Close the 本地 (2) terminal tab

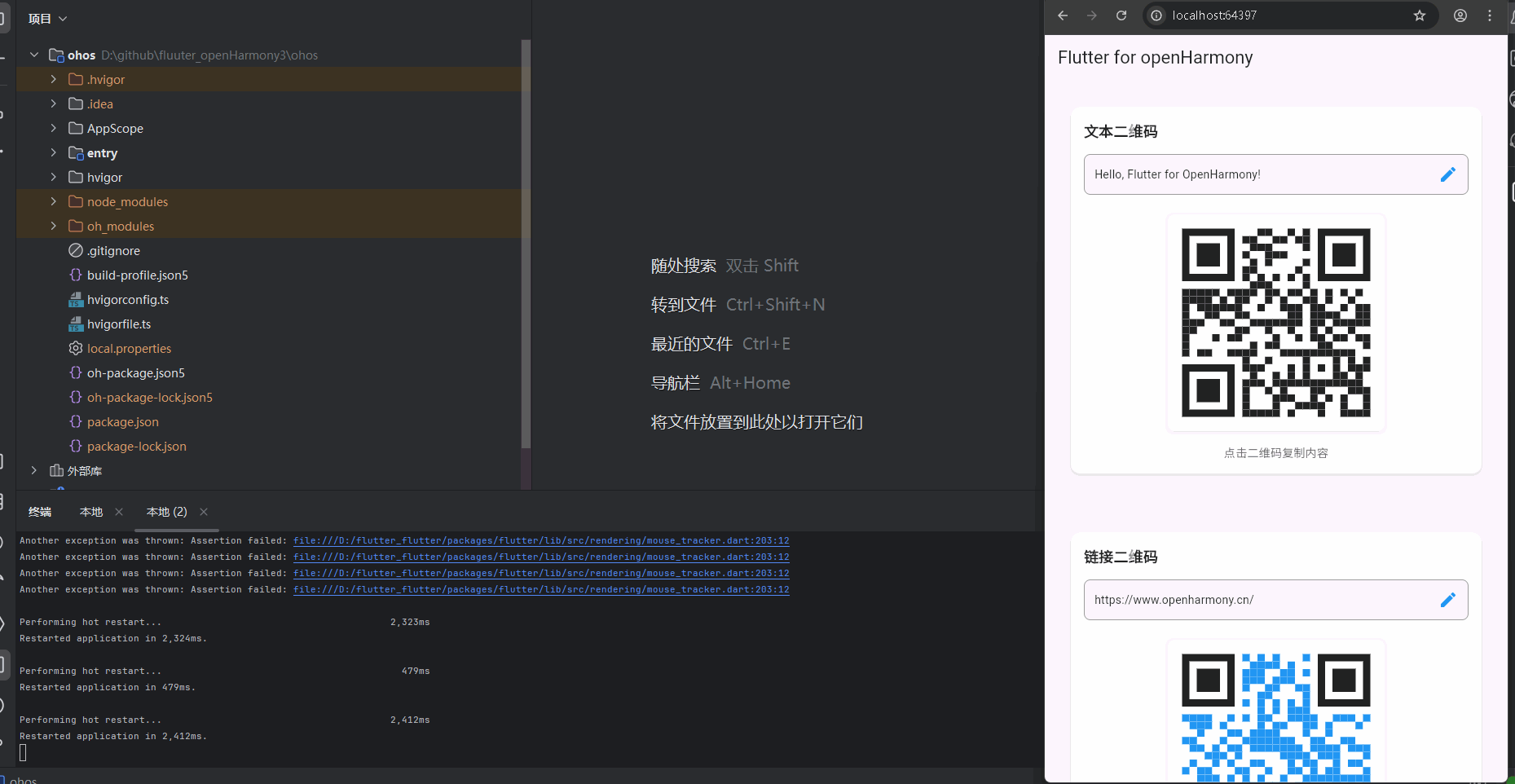point(204,512)
